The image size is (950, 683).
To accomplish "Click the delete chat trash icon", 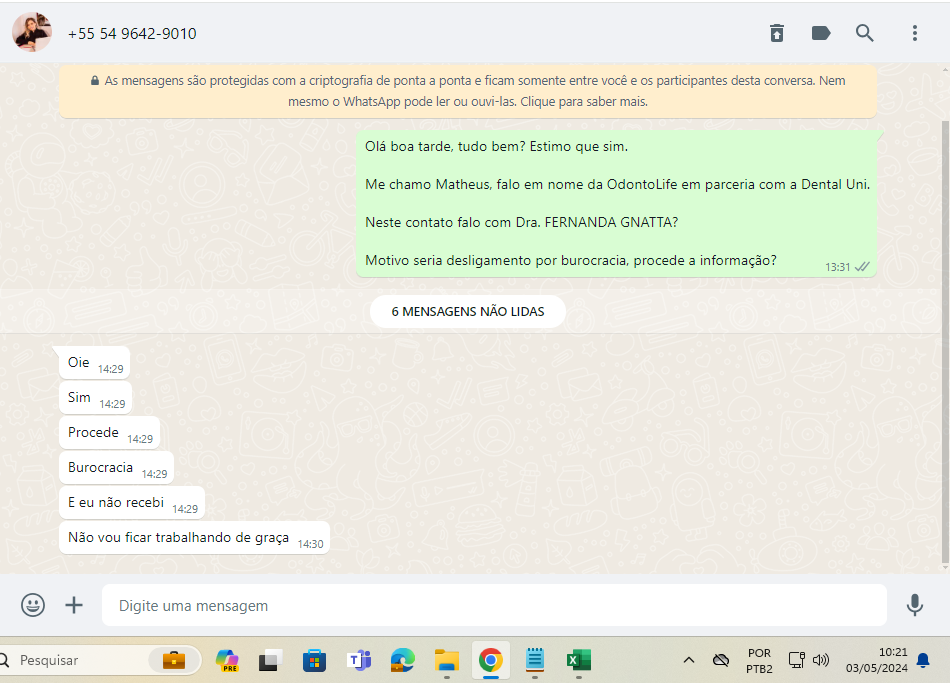I will click(777, 33).
